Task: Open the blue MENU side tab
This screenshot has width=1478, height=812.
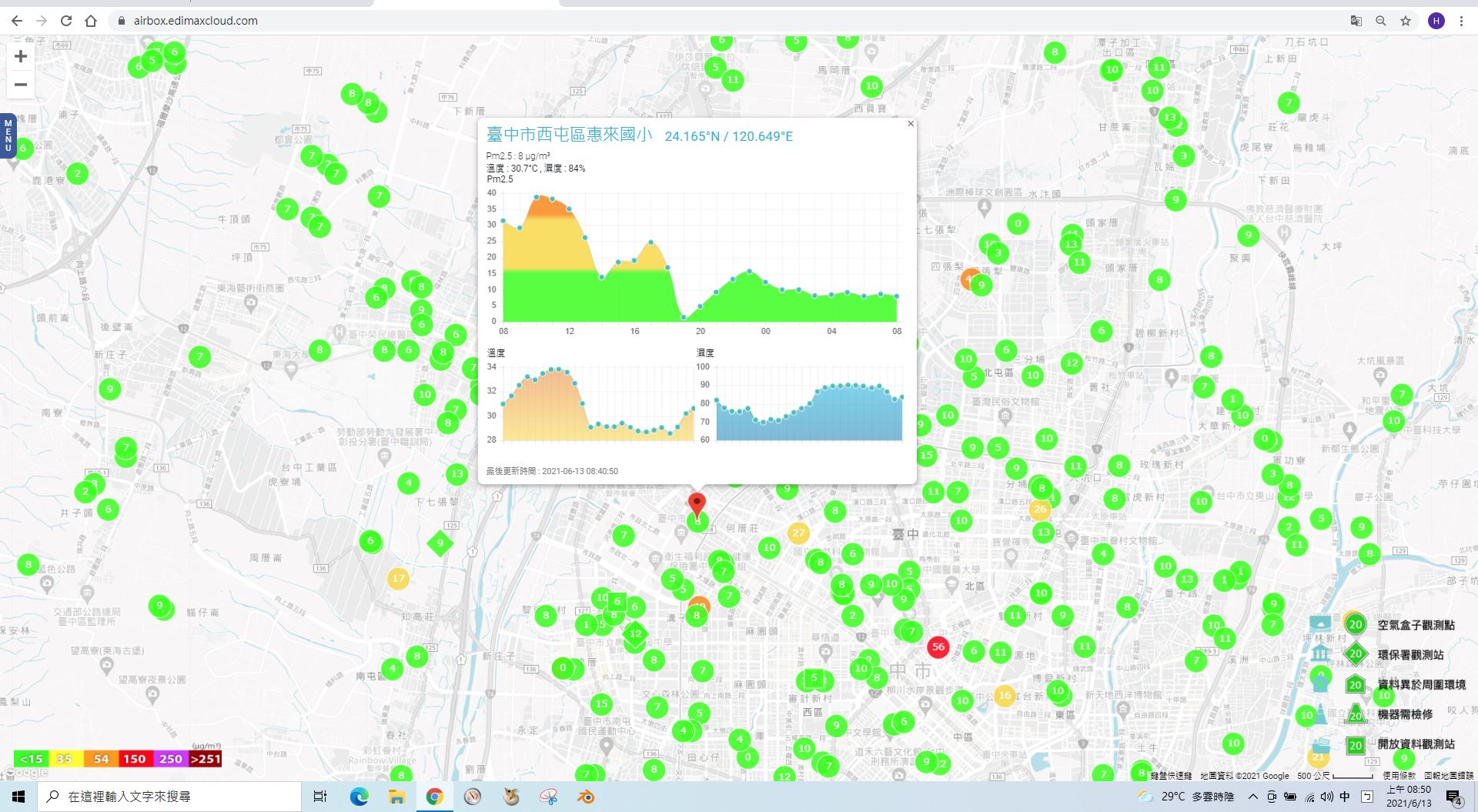Action: [x=8, y=135]
